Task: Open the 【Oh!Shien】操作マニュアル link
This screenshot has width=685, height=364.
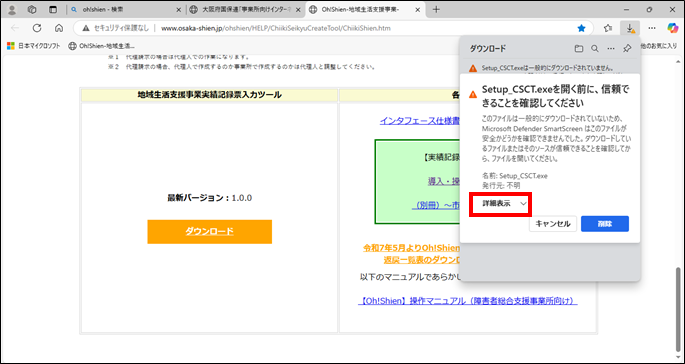Action: click(x=467, y=301)
